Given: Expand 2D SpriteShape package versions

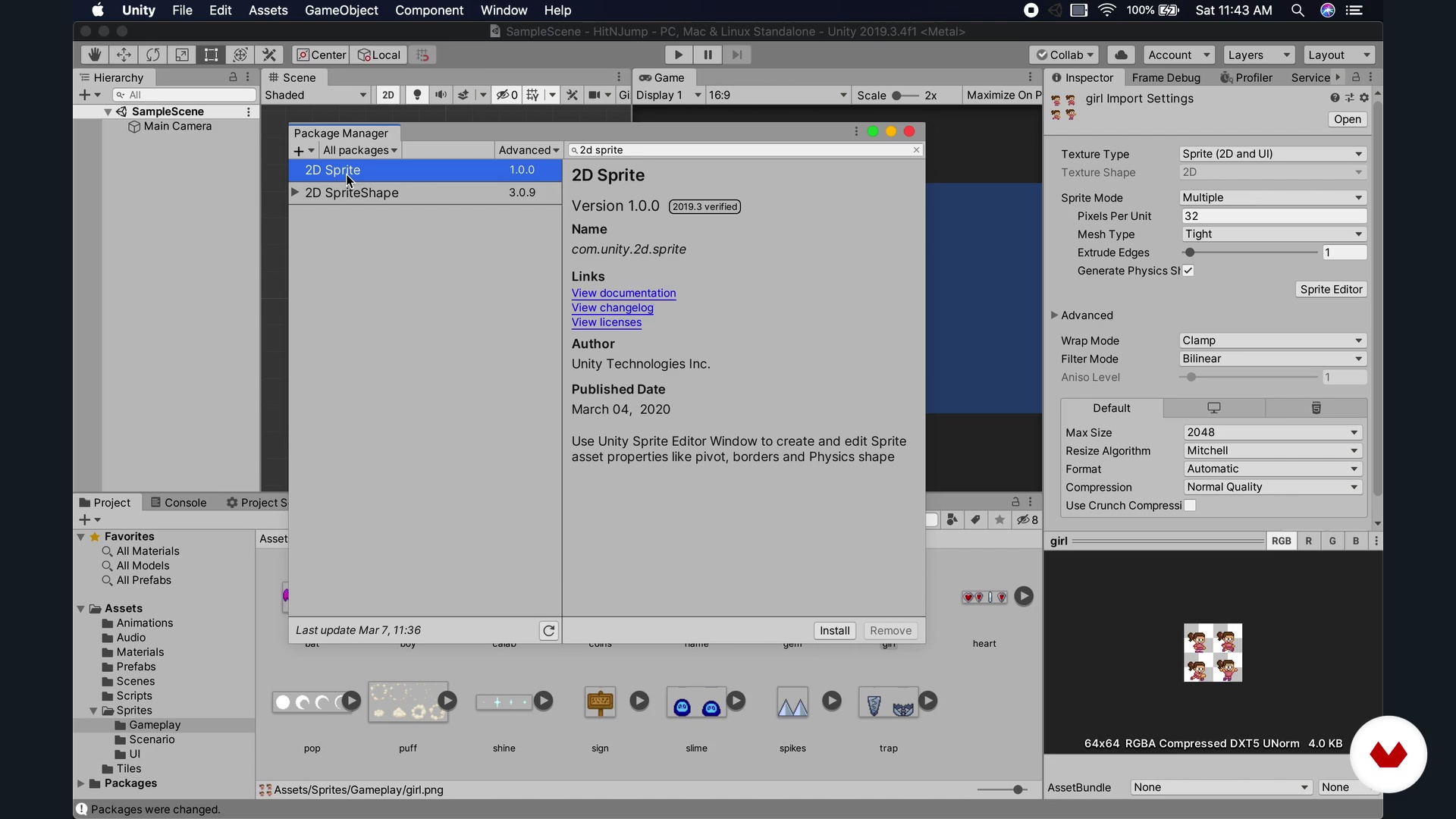Looking at the screenshot, I should (295, 193).
